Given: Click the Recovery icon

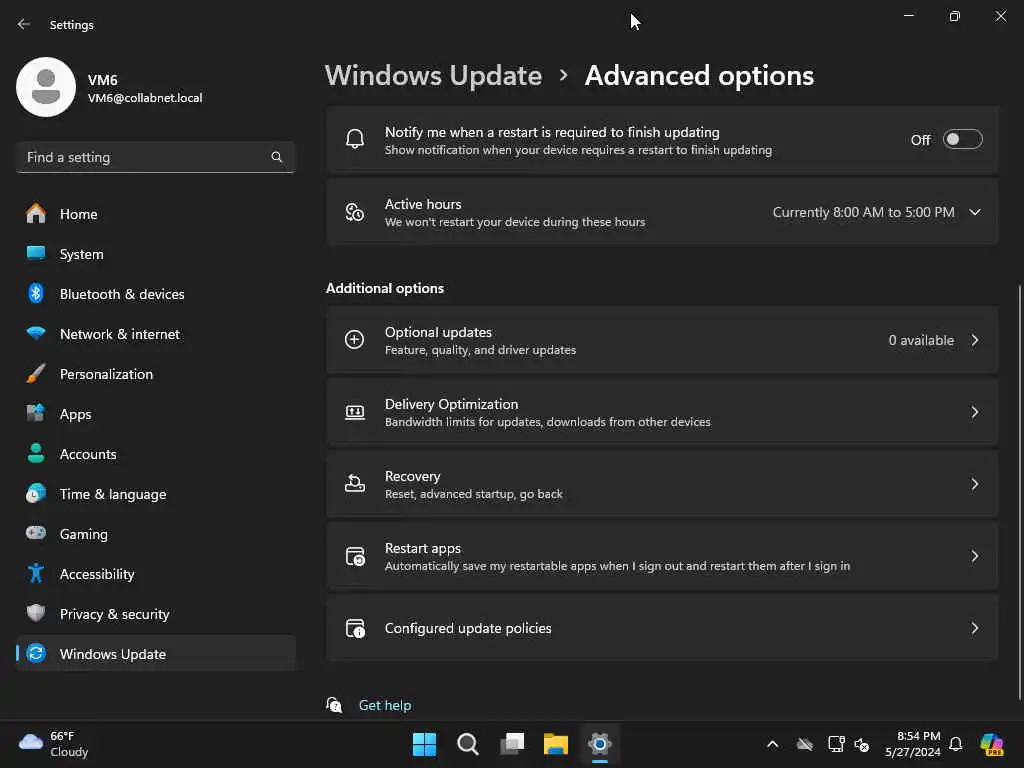Looking at the screenshot, I should click(x=355, y=484).
